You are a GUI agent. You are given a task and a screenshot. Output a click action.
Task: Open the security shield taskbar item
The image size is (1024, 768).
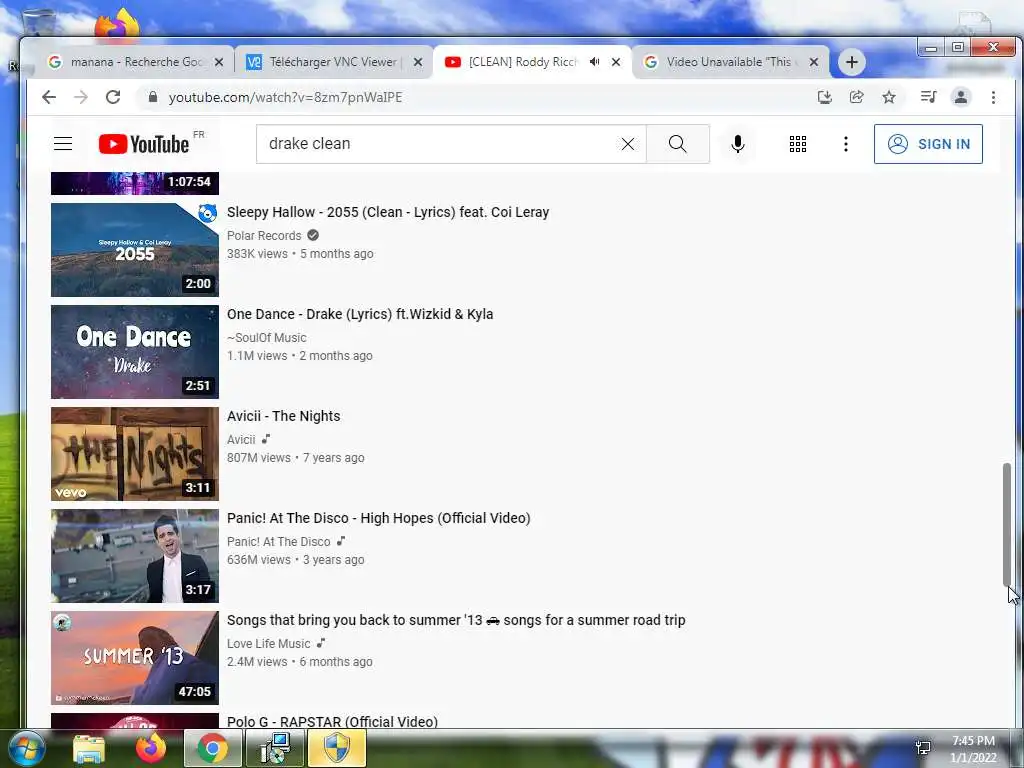[337, 748]
